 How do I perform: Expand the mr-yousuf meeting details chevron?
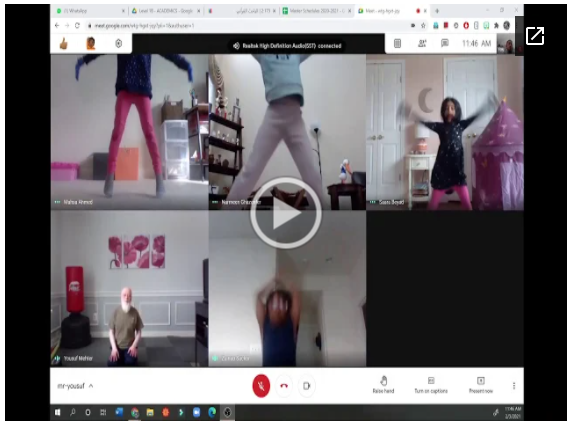pyautogui.click(x=91, y=385)
